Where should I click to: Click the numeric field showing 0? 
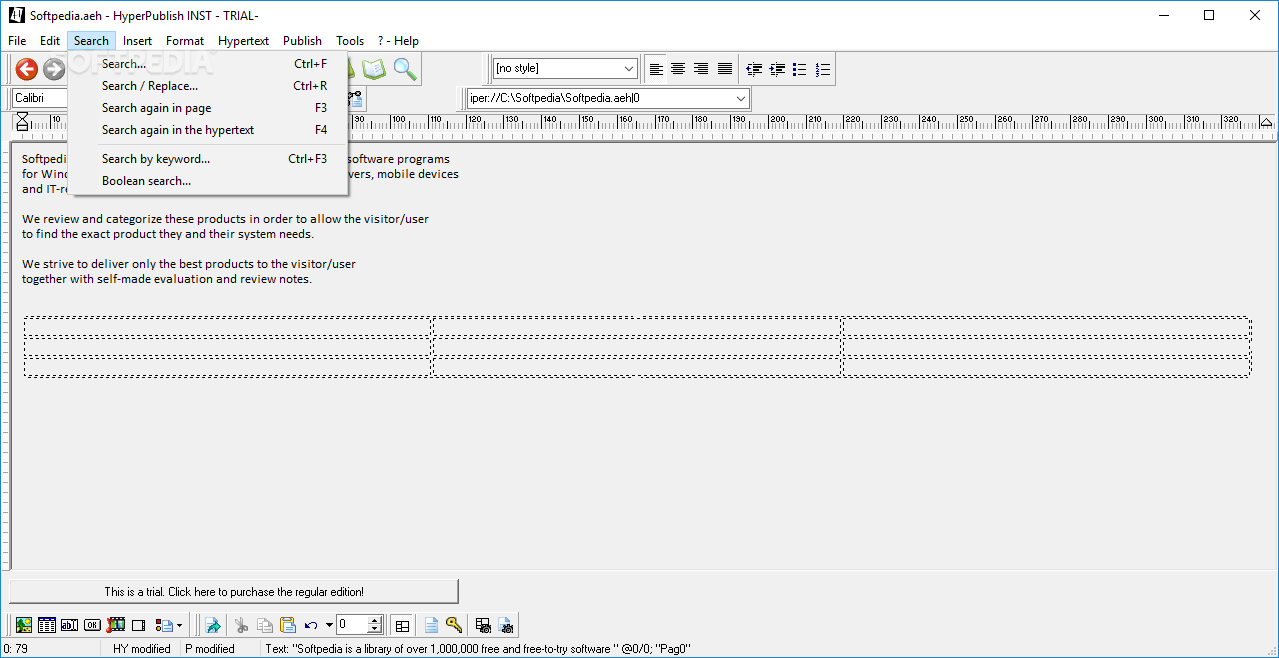[352, 625]
